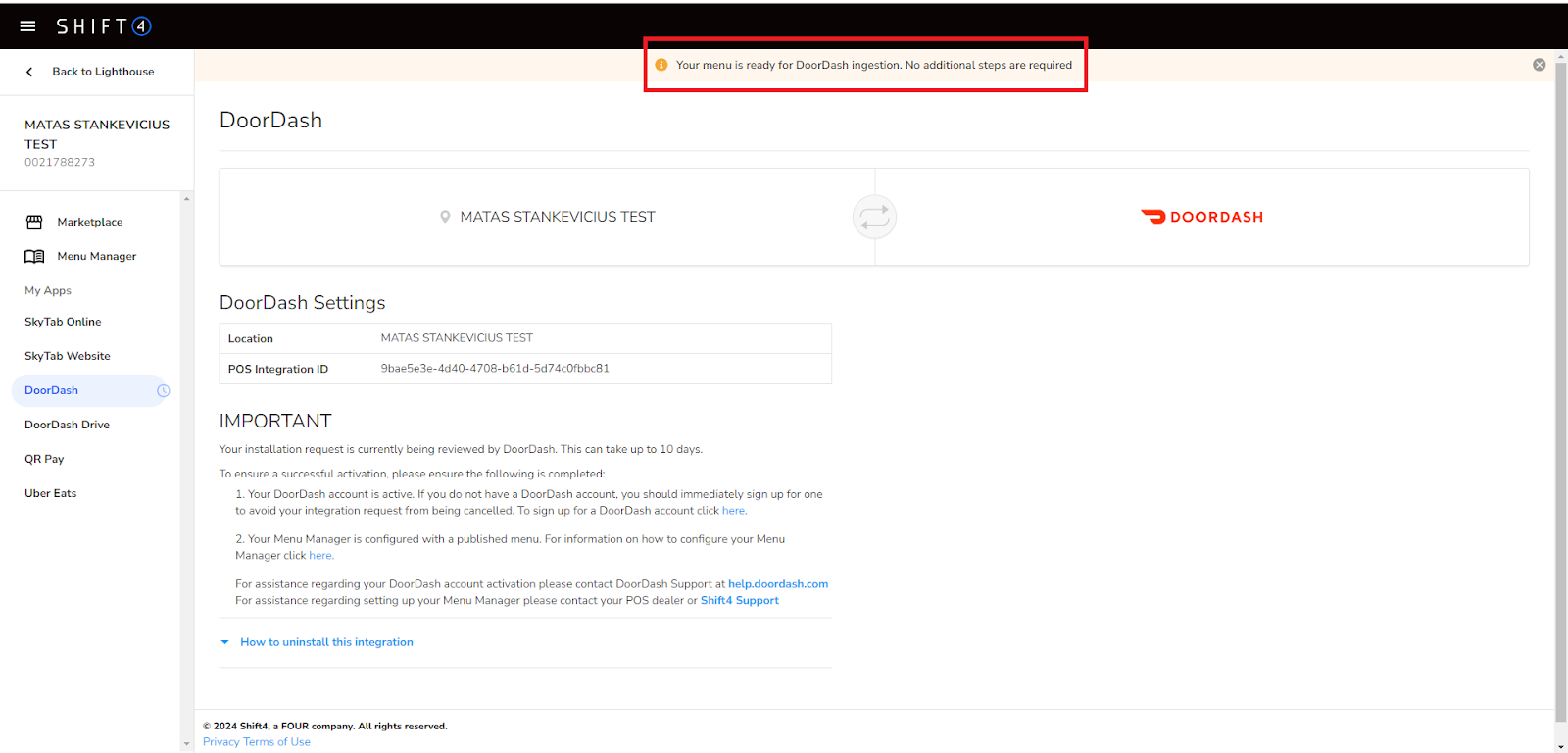Viewport: 1568px width, 753px height.
Task: Click 'here' link to sign up for DoorDash
Action: [x=733, y=511]
